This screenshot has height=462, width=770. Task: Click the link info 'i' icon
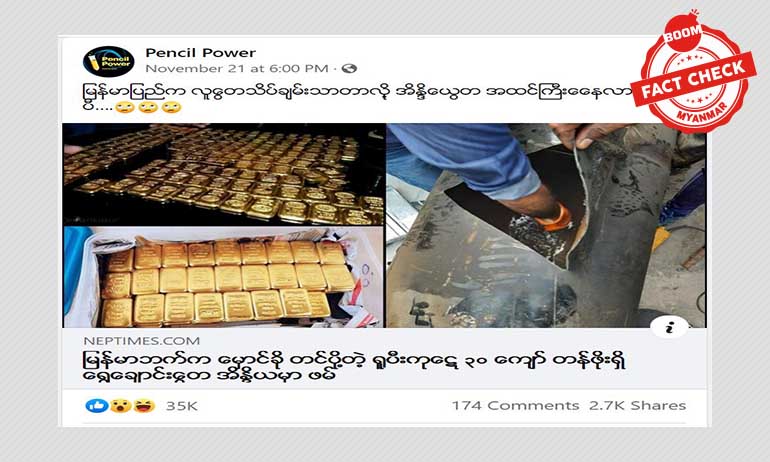tap(670, 327)
